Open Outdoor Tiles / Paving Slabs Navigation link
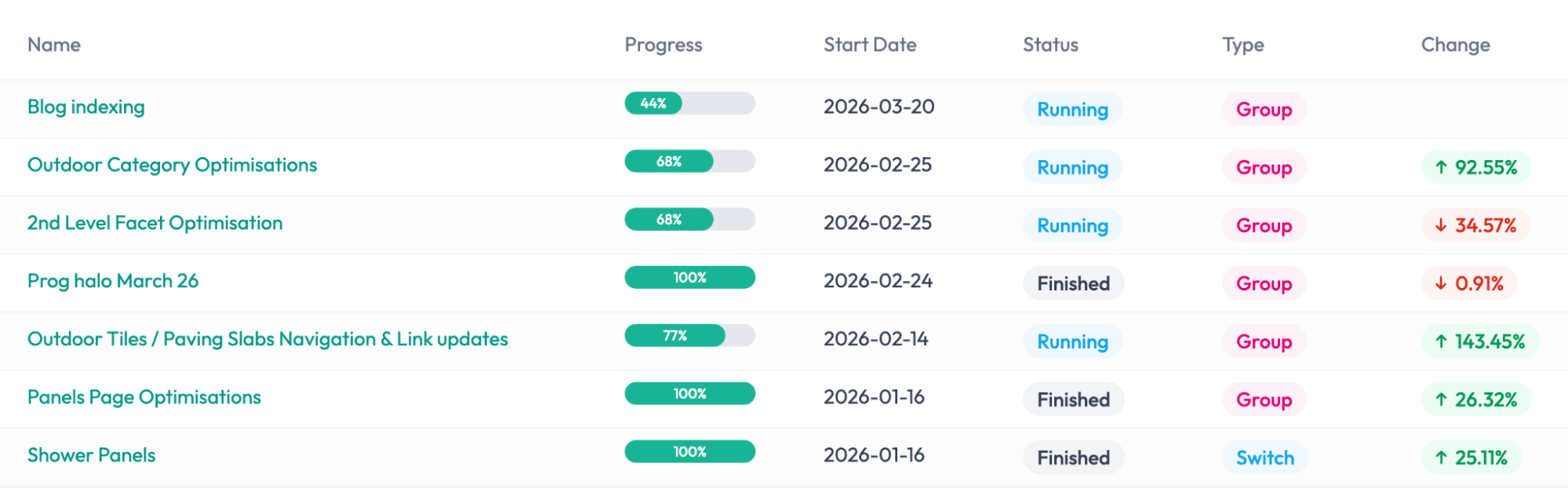The image size is (1568, 500). pos(267,339)
